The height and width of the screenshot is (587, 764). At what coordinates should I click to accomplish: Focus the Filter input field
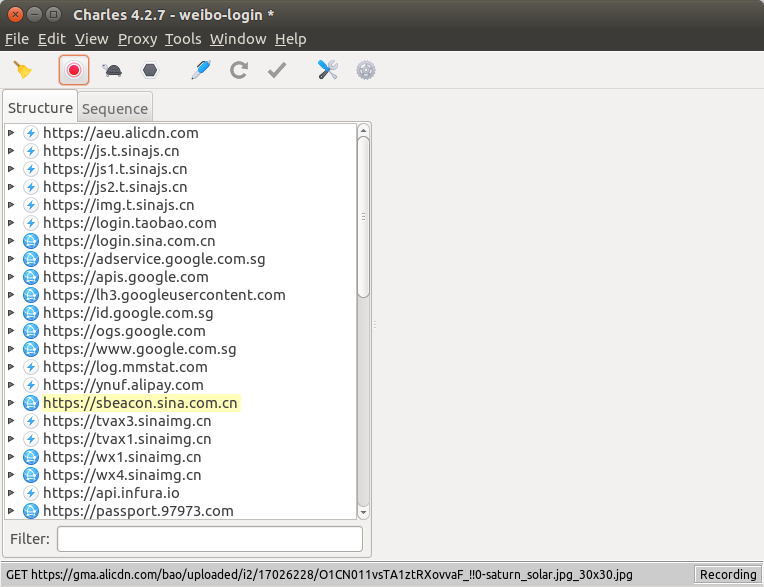(210, 539)
